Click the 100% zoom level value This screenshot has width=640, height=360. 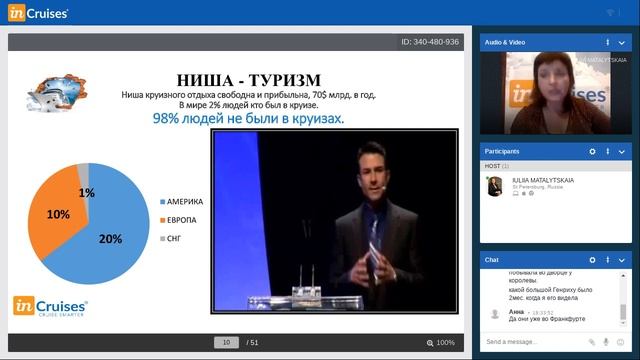point(445,342)
